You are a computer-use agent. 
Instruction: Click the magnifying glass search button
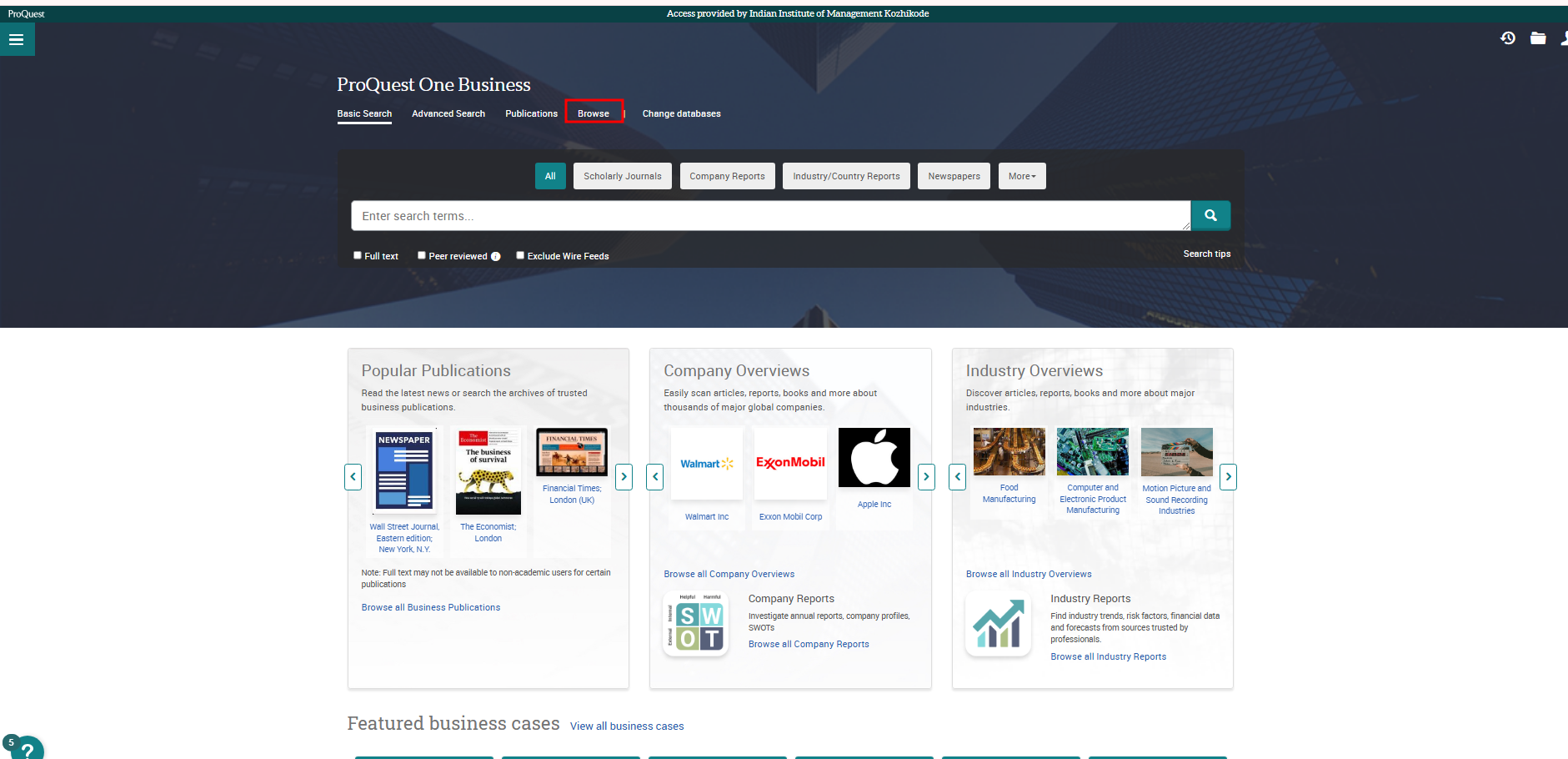pyautogui.click(x=1210, y=216)
